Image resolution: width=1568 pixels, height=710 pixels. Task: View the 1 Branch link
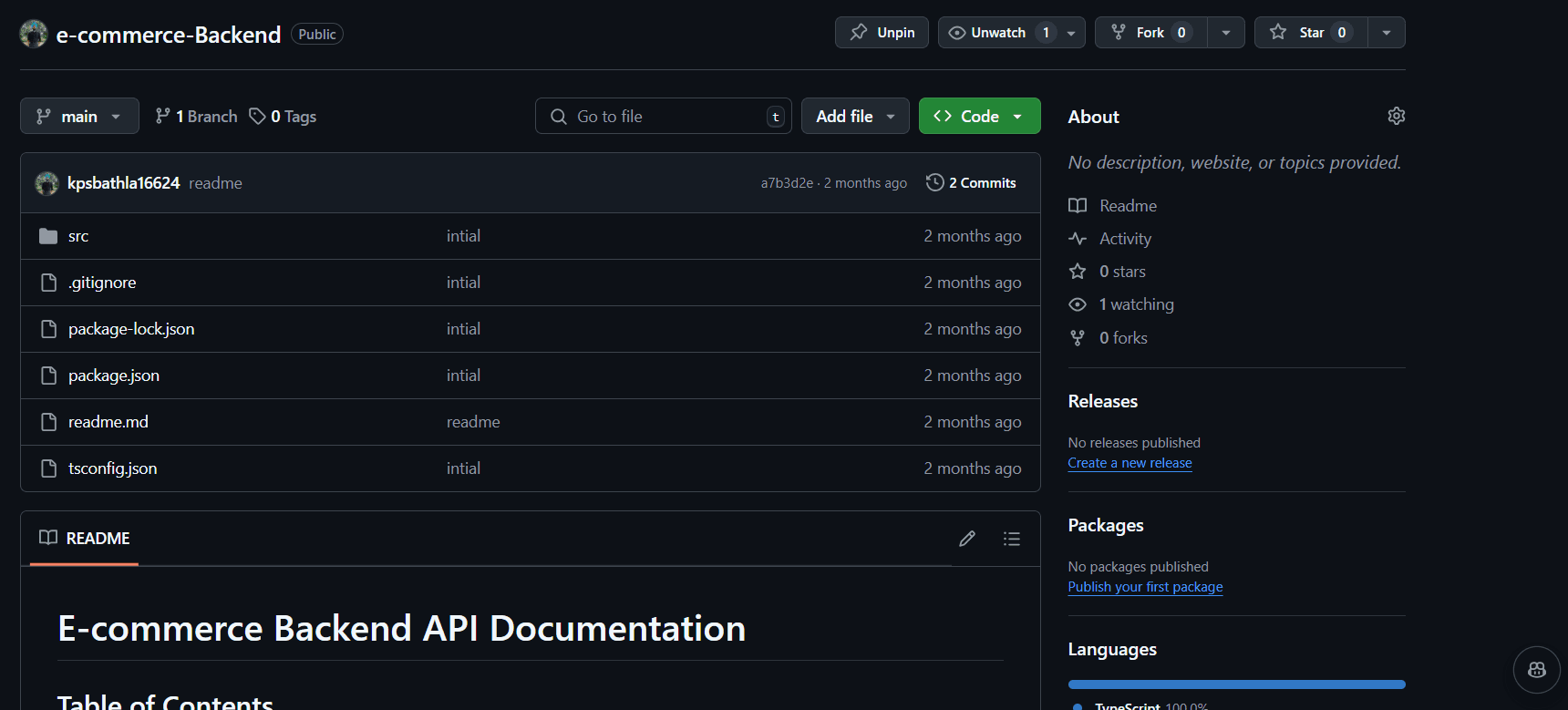coord(196,116)
